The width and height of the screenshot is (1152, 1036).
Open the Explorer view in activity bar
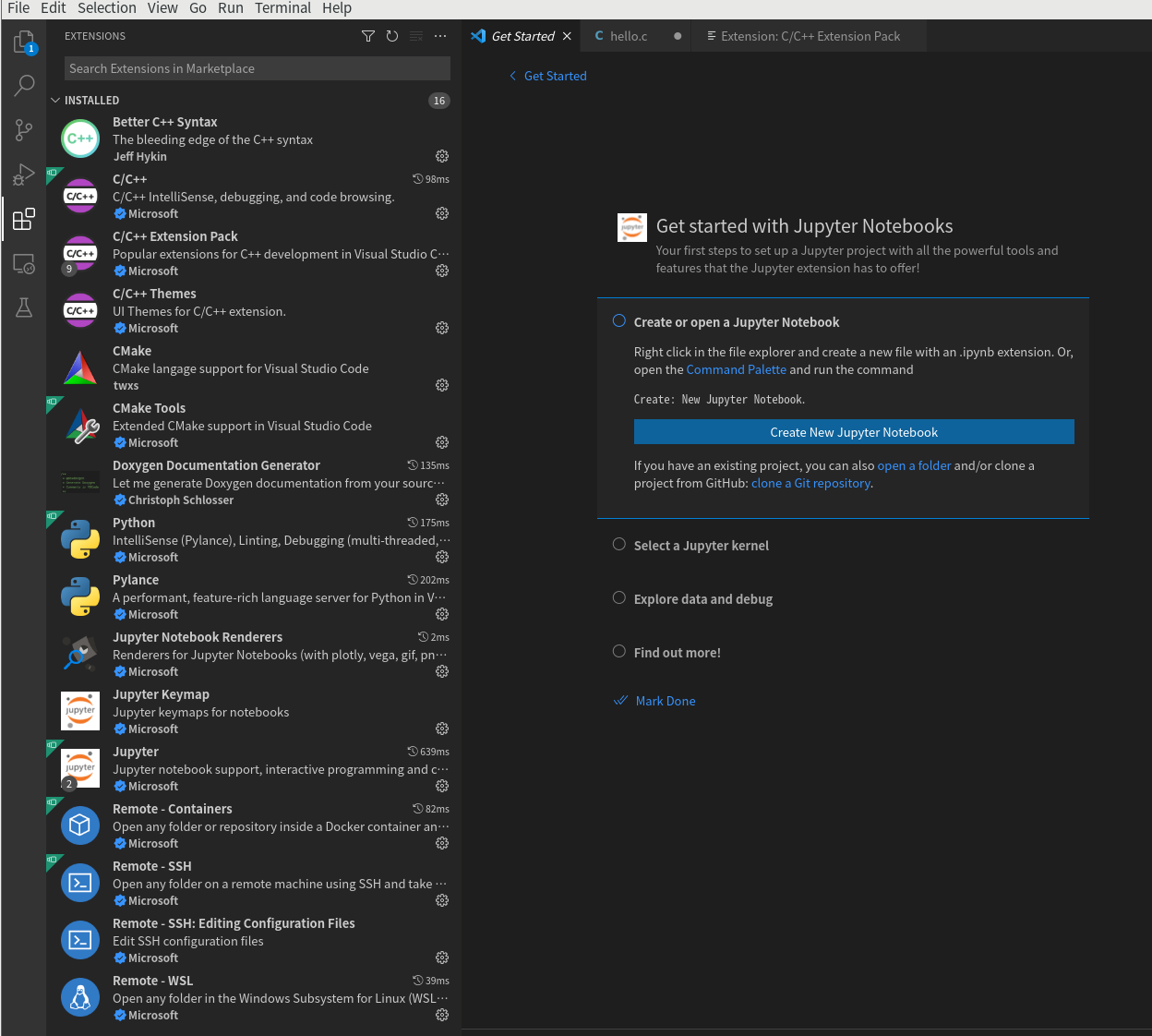click(x=24, y=42)
